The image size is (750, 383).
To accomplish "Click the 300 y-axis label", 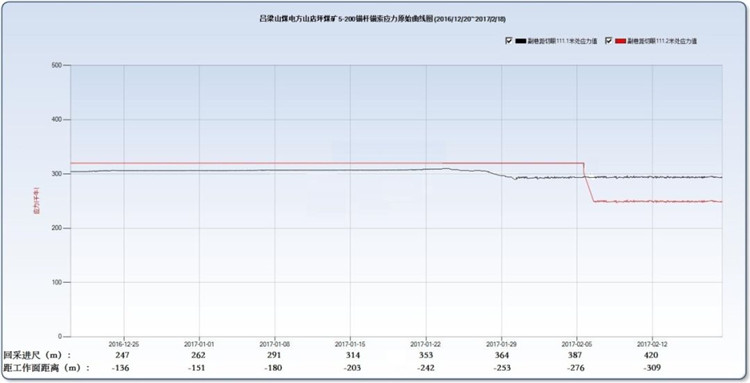I will 57,174.
